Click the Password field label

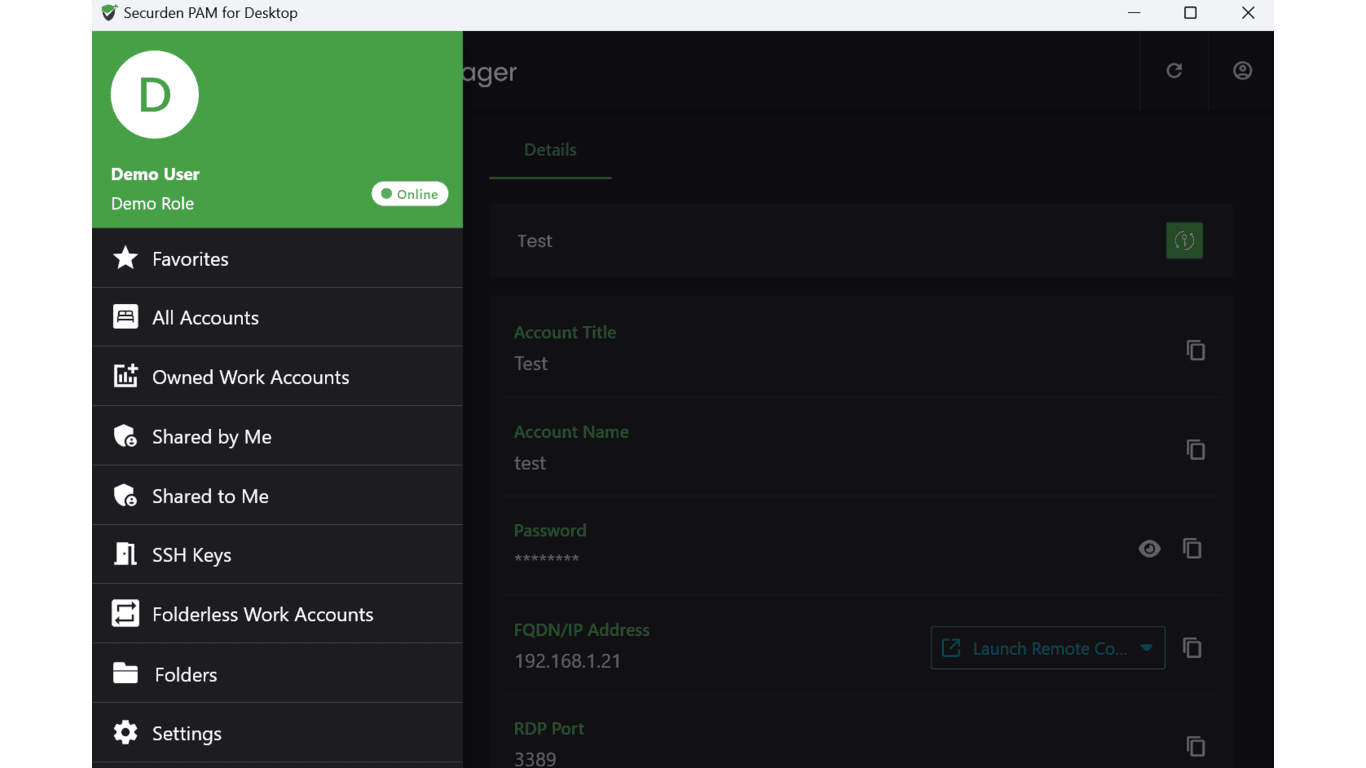click(550, 530)
